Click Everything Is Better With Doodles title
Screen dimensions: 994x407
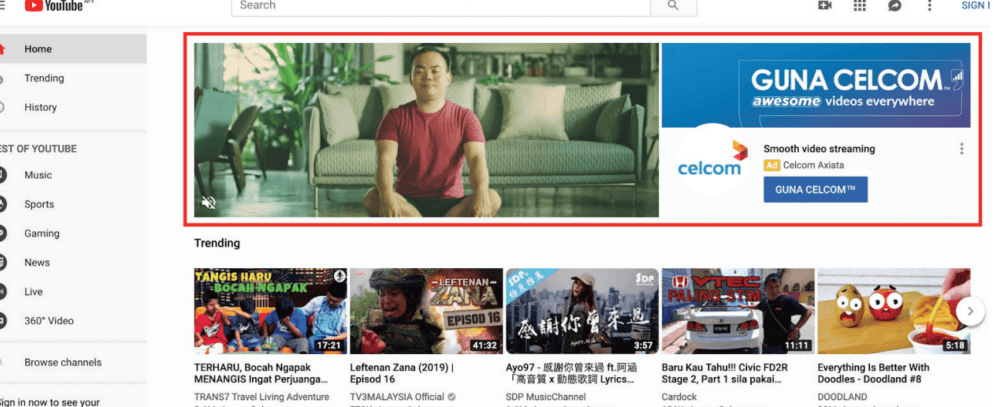pyautogui.click(x=874, y=373)
